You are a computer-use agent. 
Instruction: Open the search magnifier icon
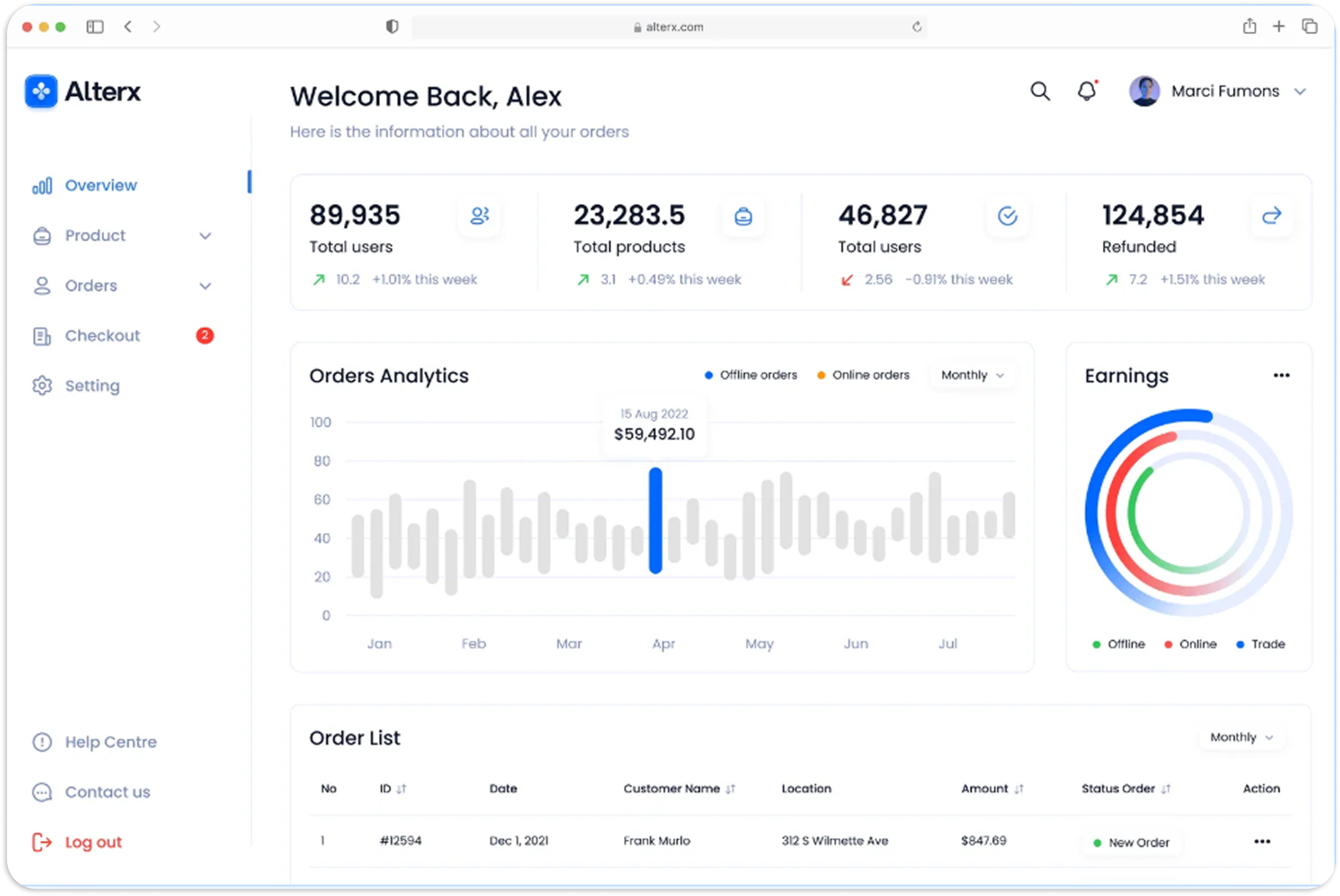click(x=1039, y=91)
